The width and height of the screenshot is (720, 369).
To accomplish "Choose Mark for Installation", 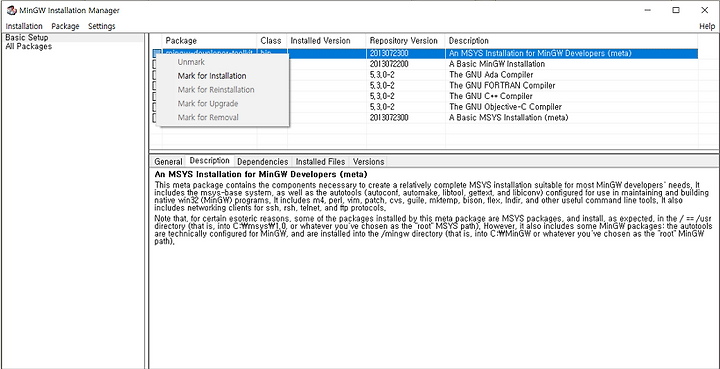I will 212,76.
